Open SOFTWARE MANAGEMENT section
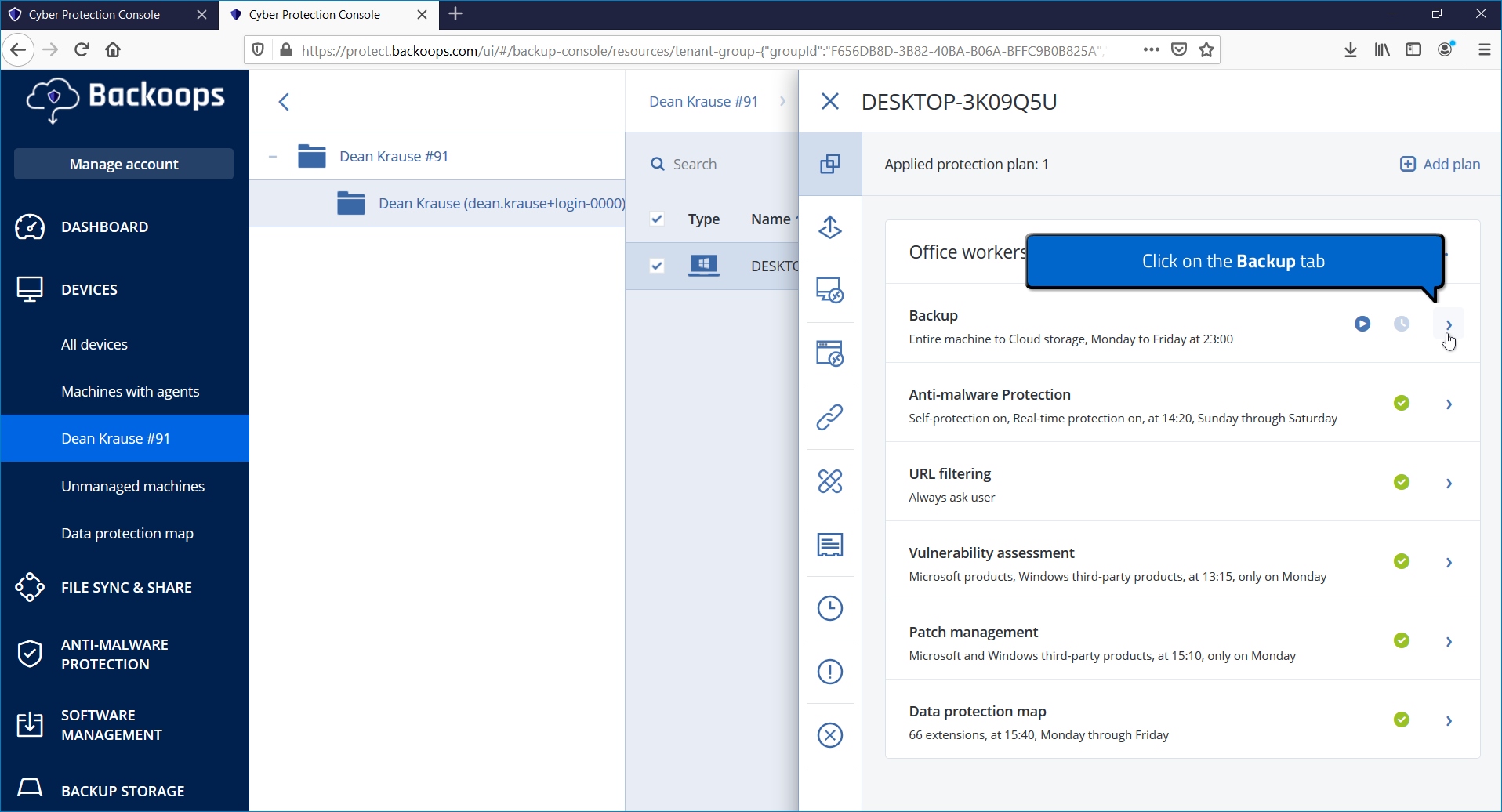 click(x=125, y=725)
